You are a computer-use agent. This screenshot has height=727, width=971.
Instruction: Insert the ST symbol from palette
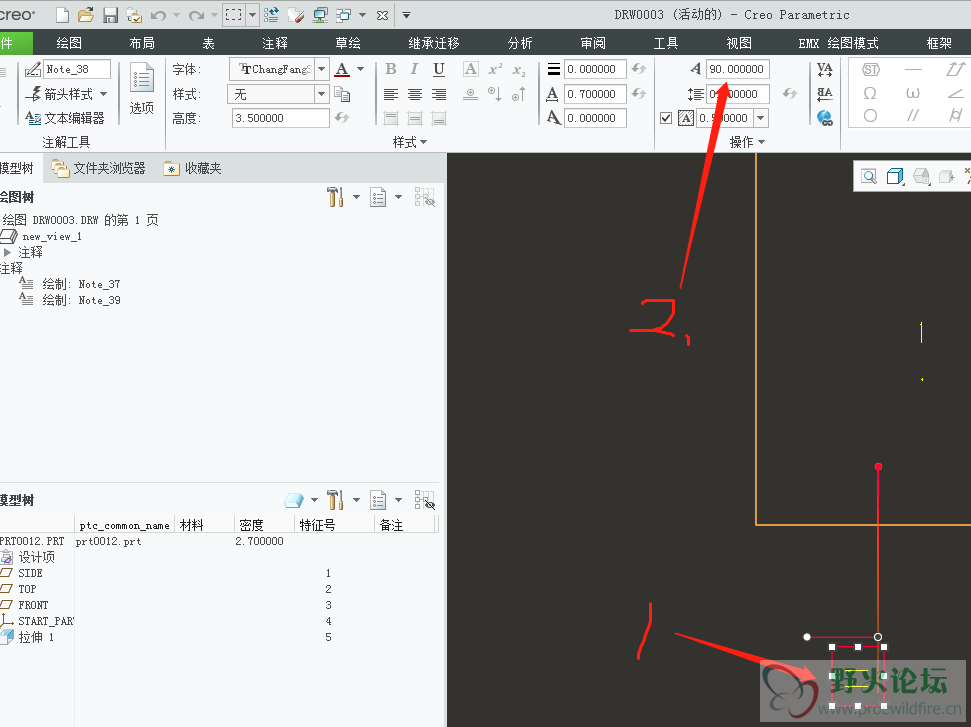[x=871, y=69]
